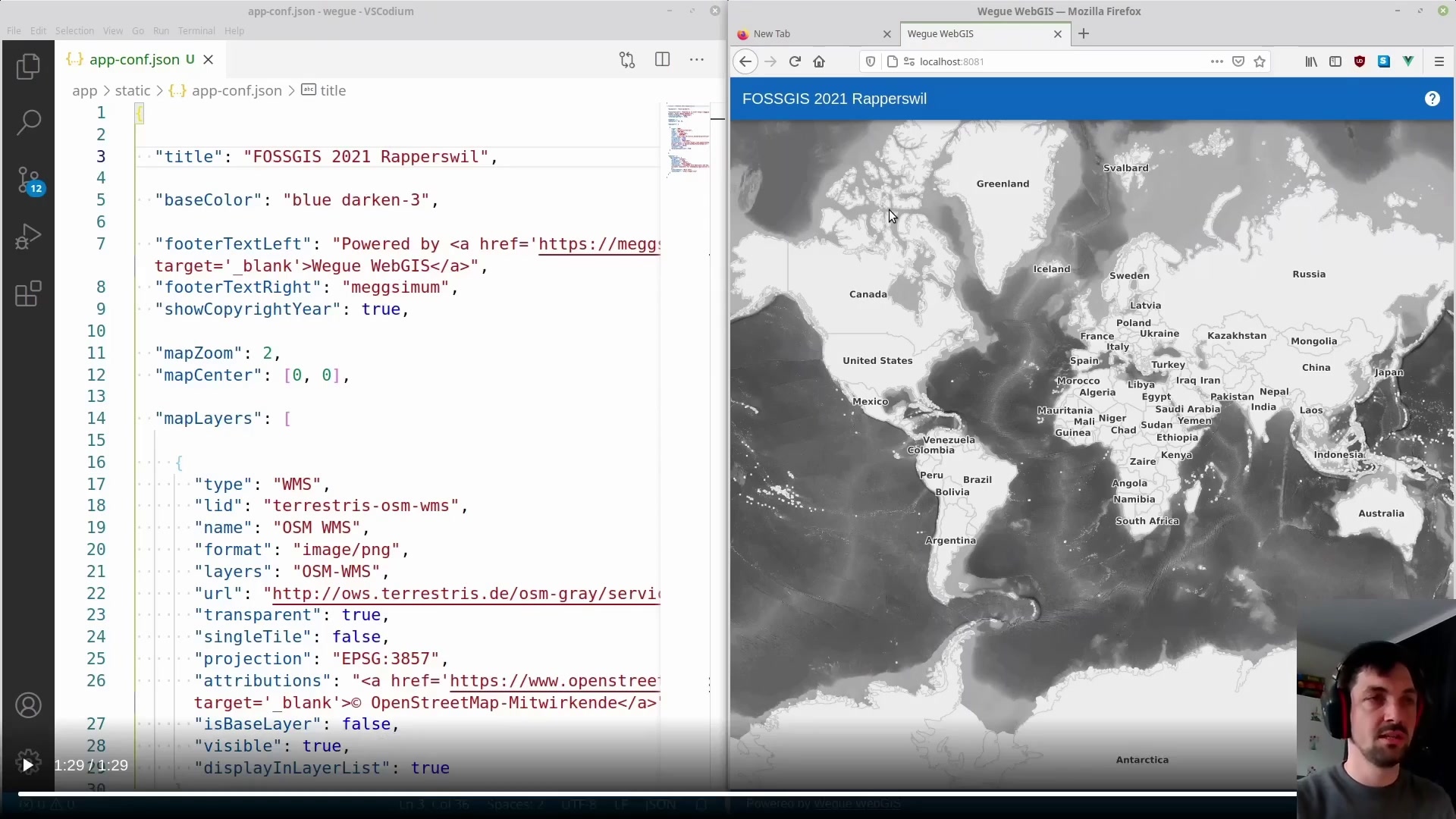Open the page actions ellipsis in address bar
The height and width of the screenshot is (819, 1456).
1217,61
